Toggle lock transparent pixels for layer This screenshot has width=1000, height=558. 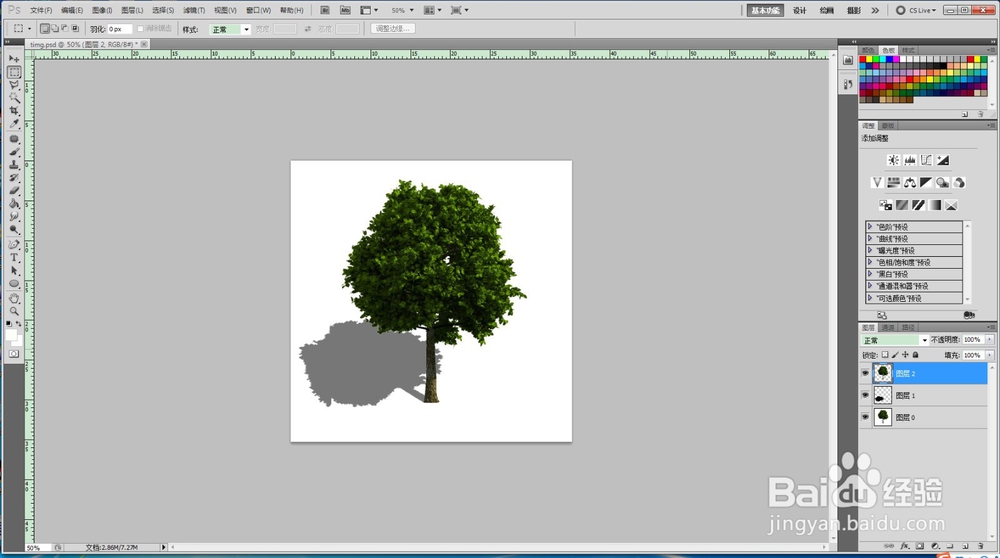[x=885, y=355]
